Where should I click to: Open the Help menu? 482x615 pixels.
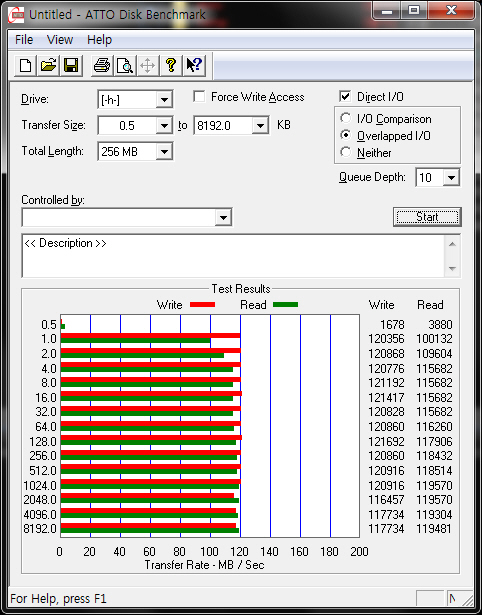(x=99, y=40)
